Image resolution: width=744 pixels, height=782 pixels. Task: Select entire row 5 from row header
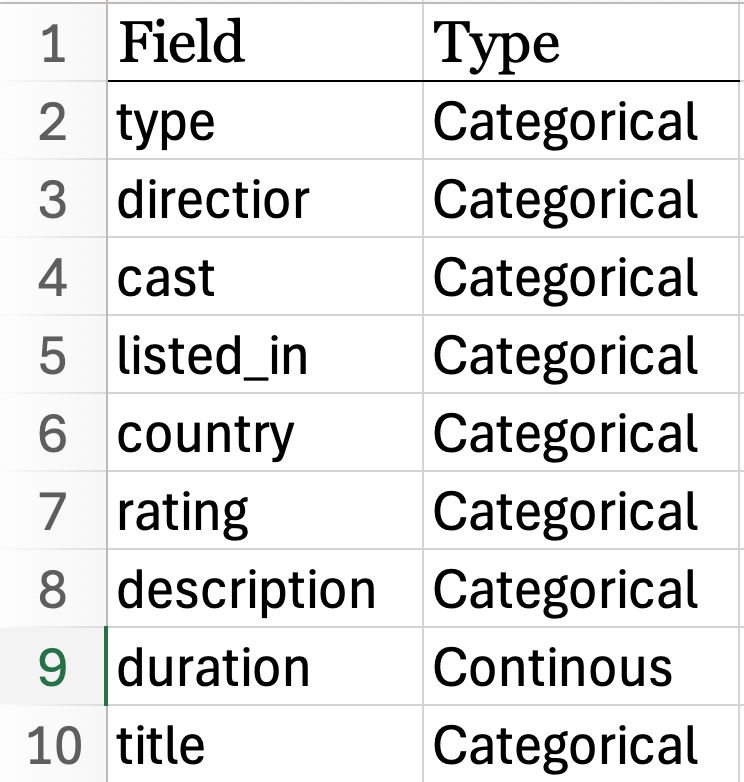[52, 356]
